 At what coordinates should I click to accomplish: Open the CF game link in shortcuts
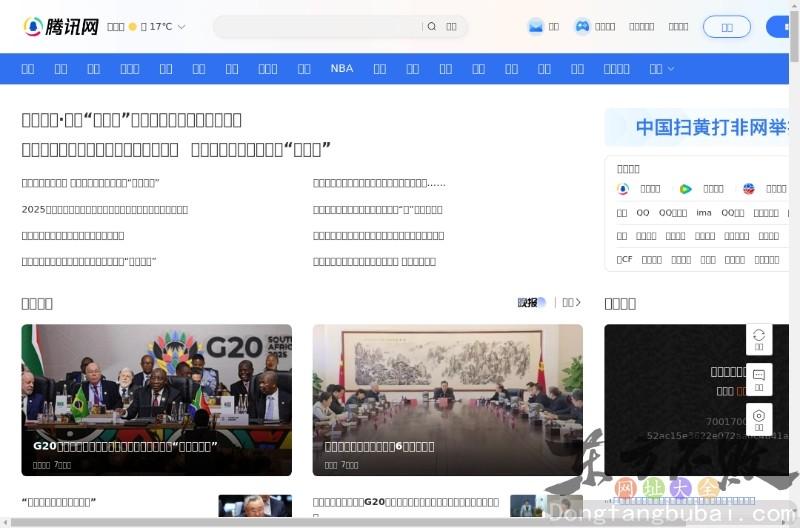click(x=624, y=260)
